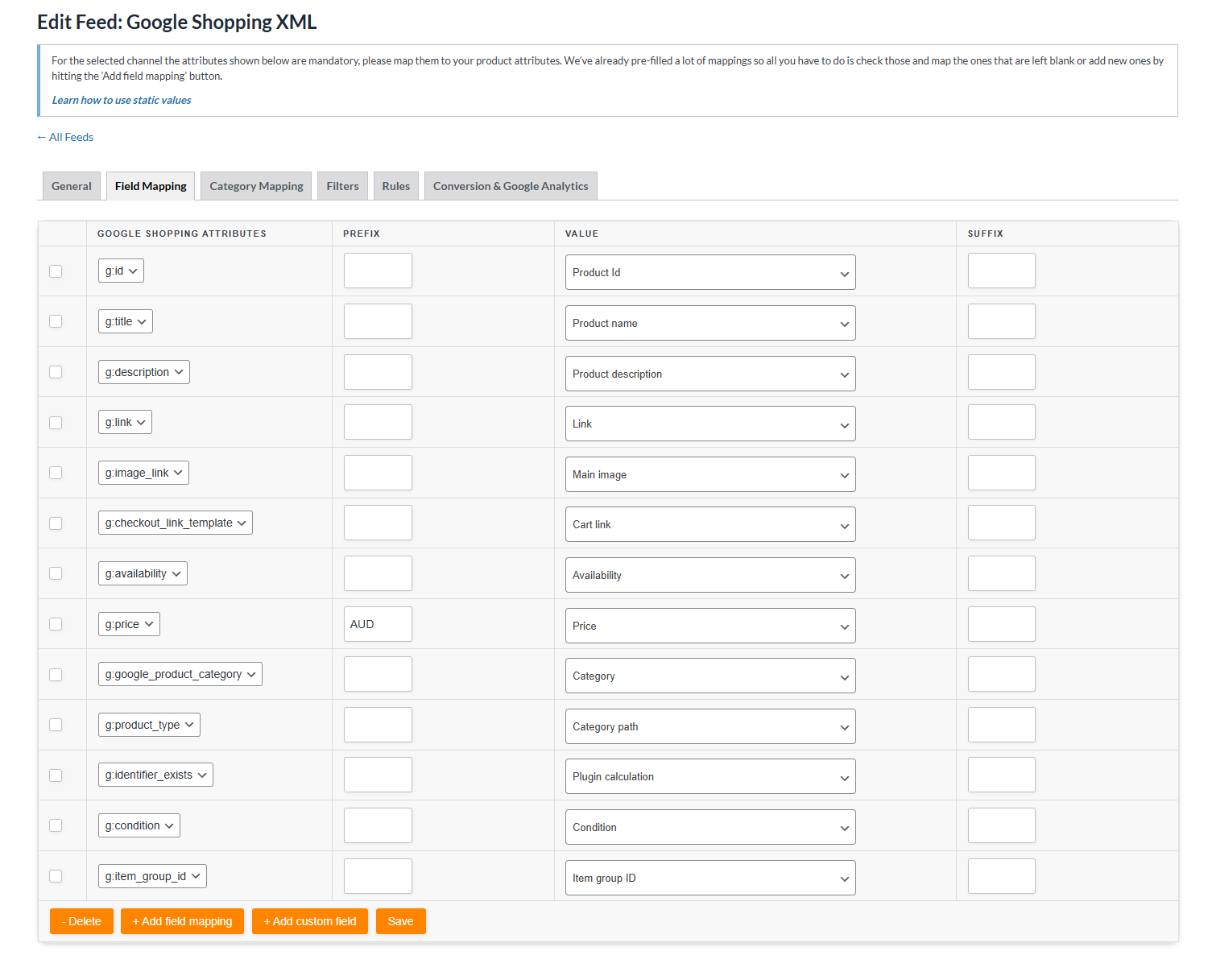Open the Filters tab
The width and height of the screenshot is (1208, 980).
click(x=342, y=186)
